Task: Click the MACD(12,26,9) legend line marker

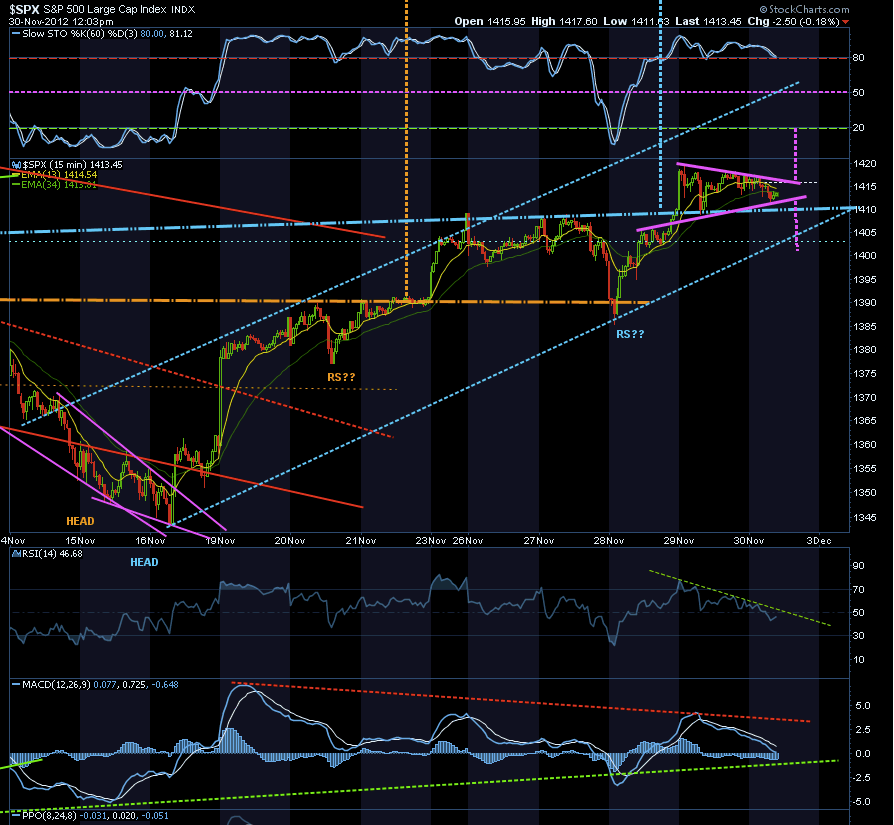Action: pyautogui.click(x=16, y=685)
